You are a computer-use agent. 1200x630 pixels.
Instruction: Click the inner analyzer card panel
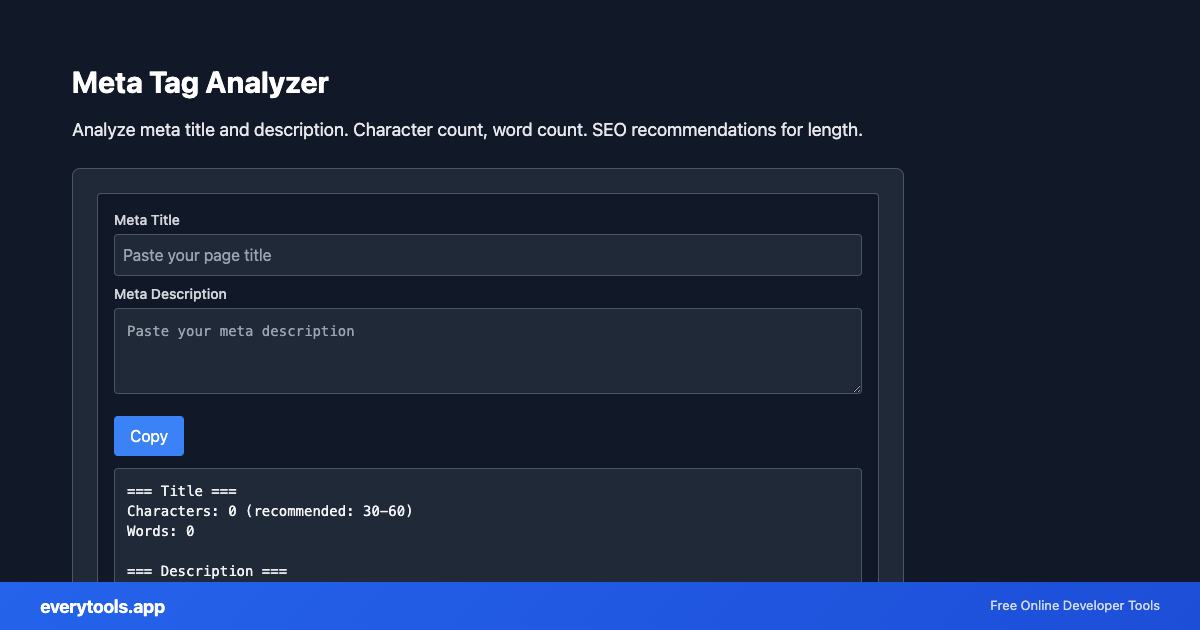487,203
